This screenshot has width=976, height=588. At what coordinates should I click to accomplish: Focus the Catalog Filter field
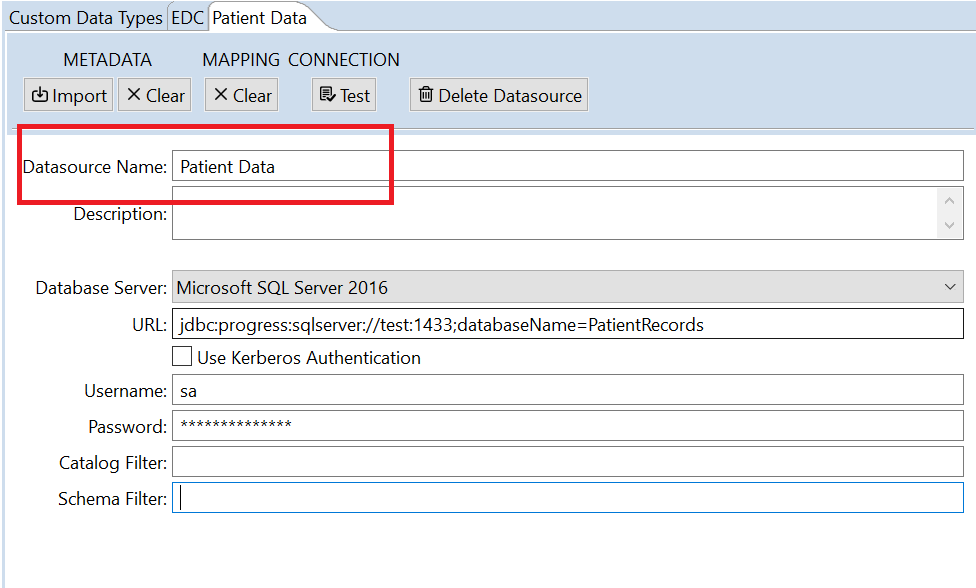pyautogui.click(x=568, y=462)
